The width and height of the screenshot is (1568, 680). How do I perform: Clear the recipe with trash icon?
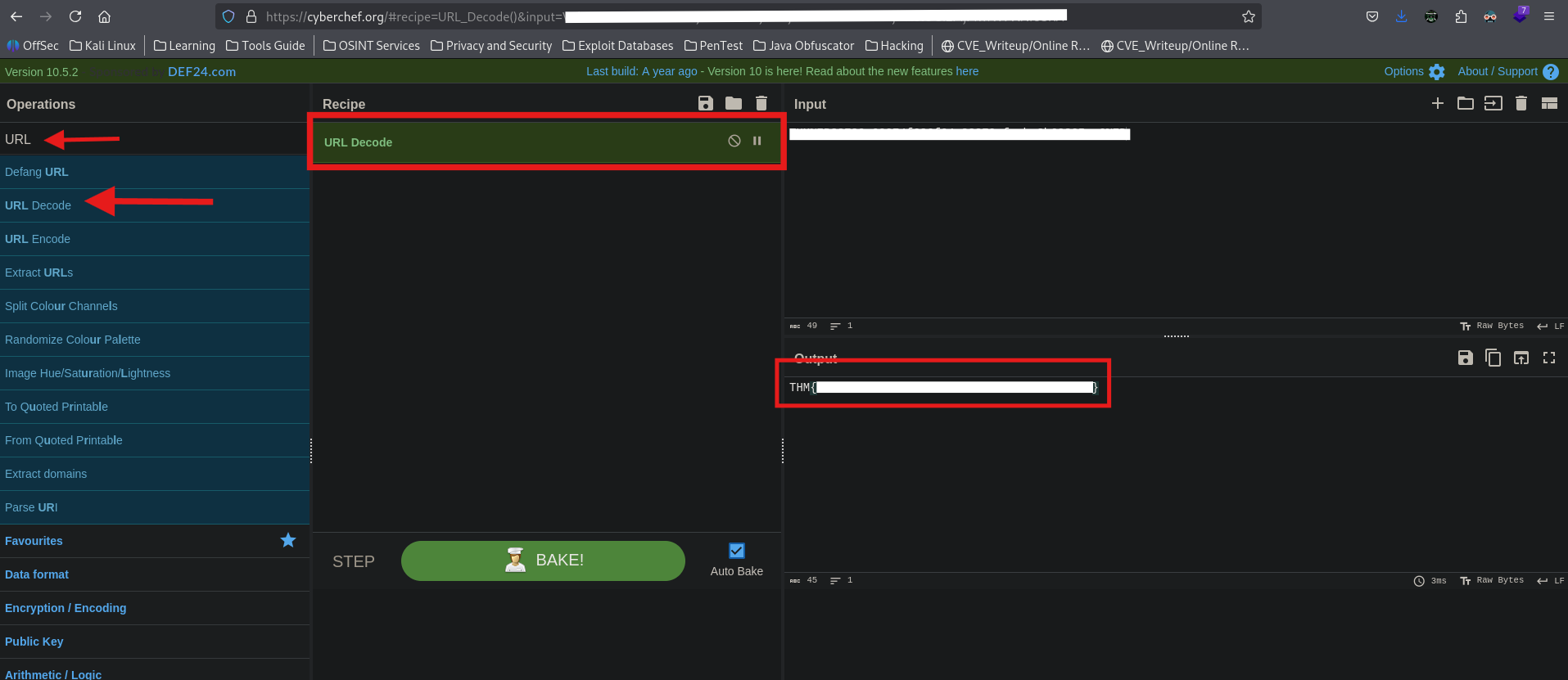tap(761, 103)
